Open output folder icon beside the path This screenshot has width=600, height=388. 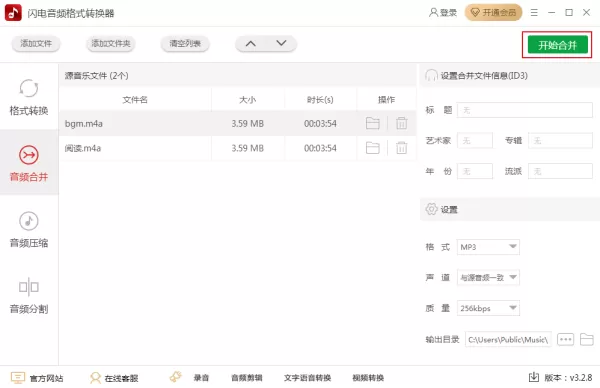point(587,339)
